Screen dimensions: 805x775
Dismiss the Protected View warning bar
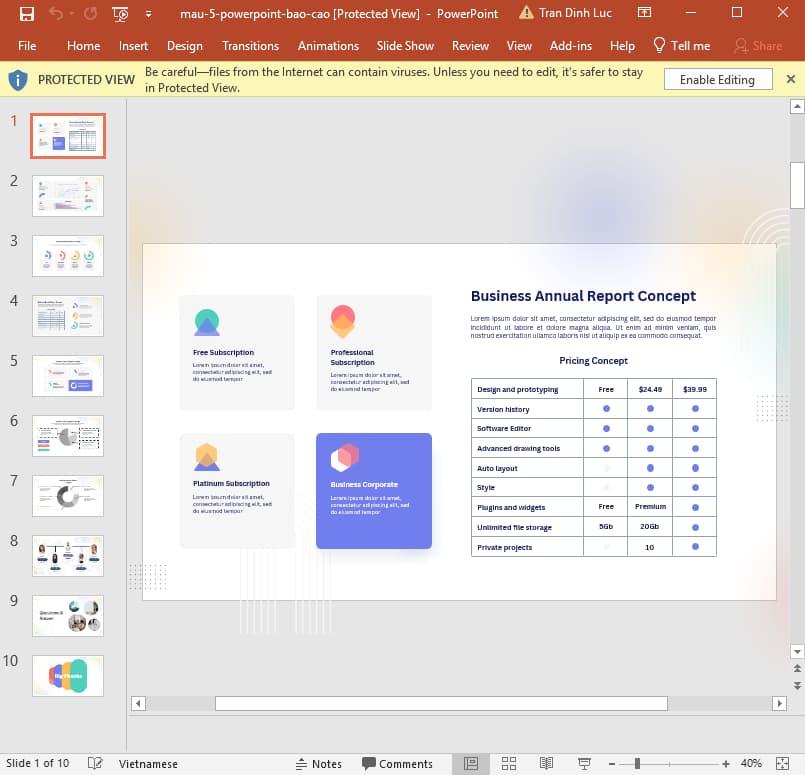tap(791, 78)
